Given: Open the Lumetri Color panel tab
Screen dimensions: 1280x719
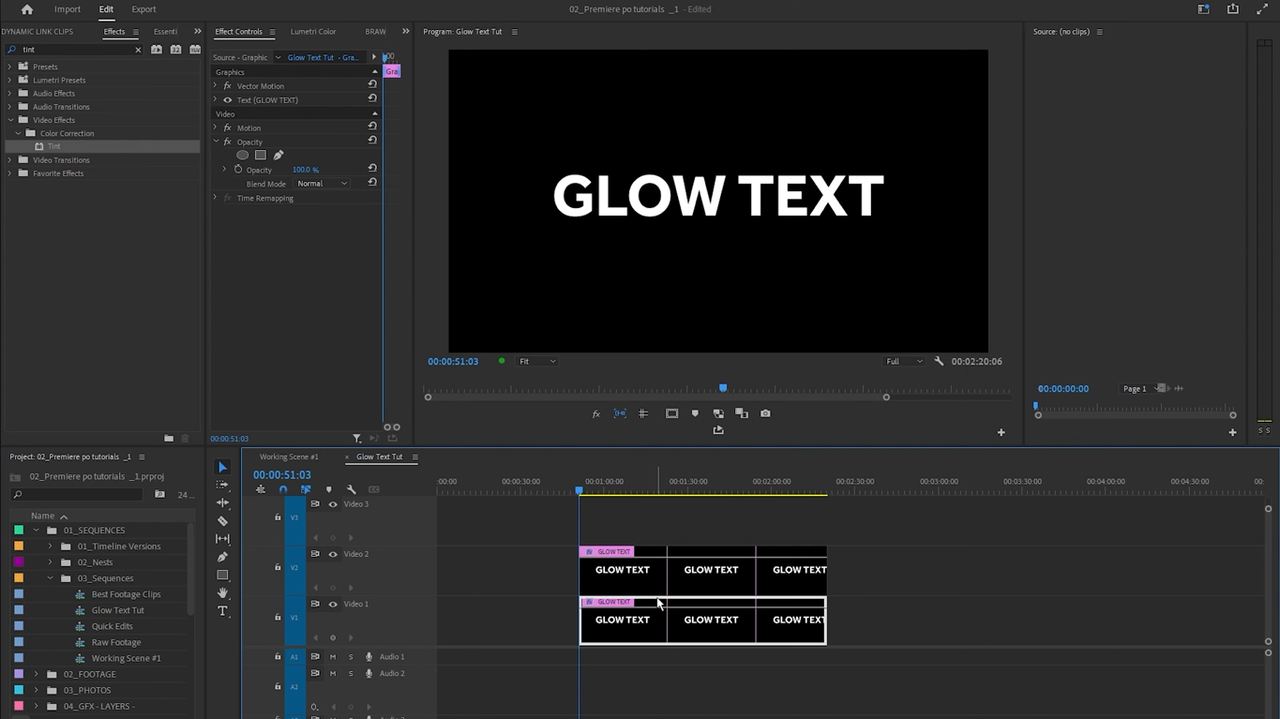Looking at the screenshot, I should pyautogui.click(x=313, y=31).
